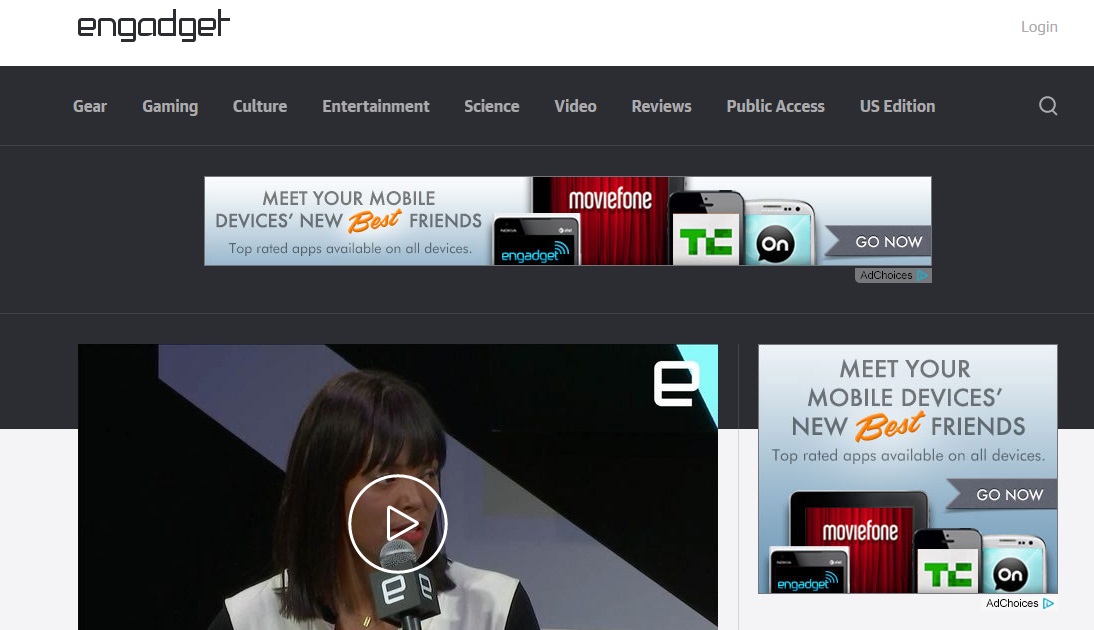
Task: Go to the Video section
Action: [x=576, y=106]
